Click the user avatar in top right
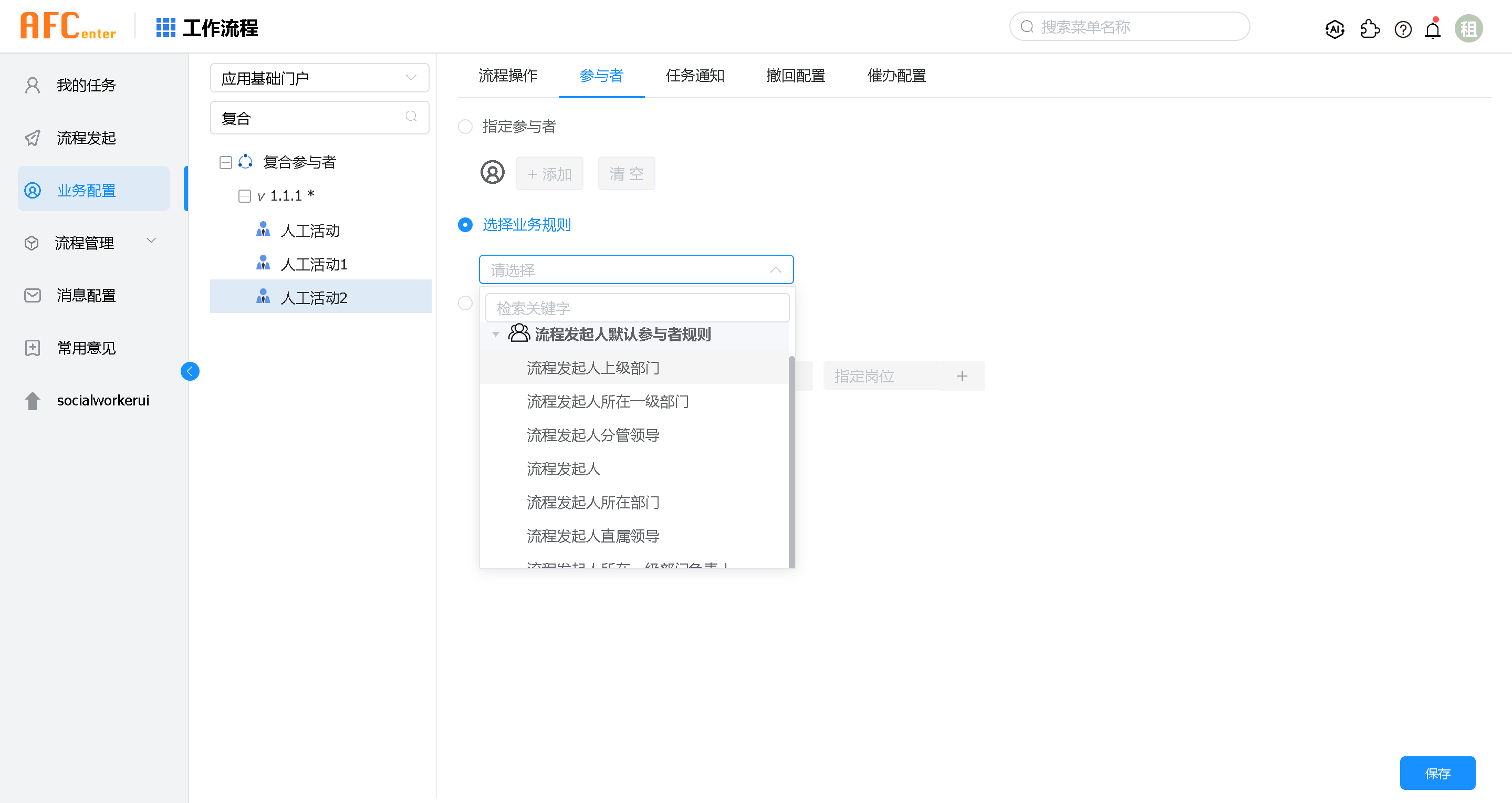Screen dimensions: 1512x803 click(x=1468, y=29)
